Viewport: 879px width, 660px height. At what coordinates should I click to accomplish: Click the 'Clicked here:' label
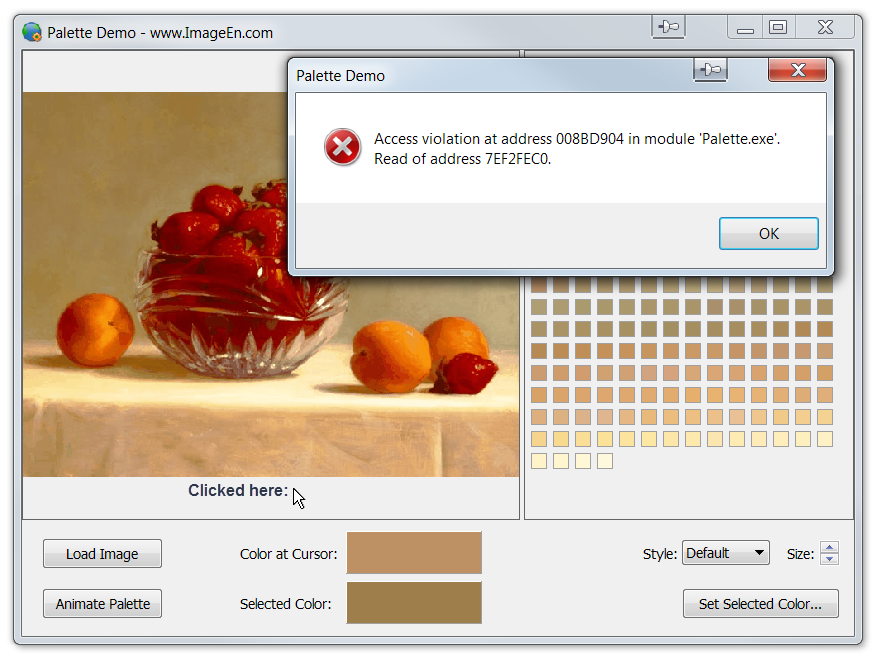238,491
